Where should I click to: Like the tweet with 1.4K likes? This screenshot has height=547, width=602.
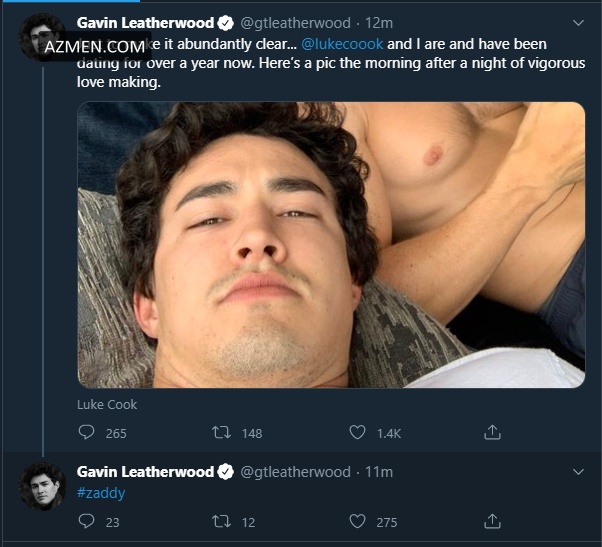(358, 433)
